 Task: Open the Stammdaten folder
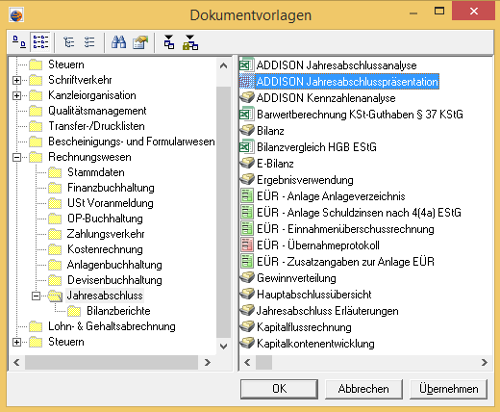pos(96,172)
